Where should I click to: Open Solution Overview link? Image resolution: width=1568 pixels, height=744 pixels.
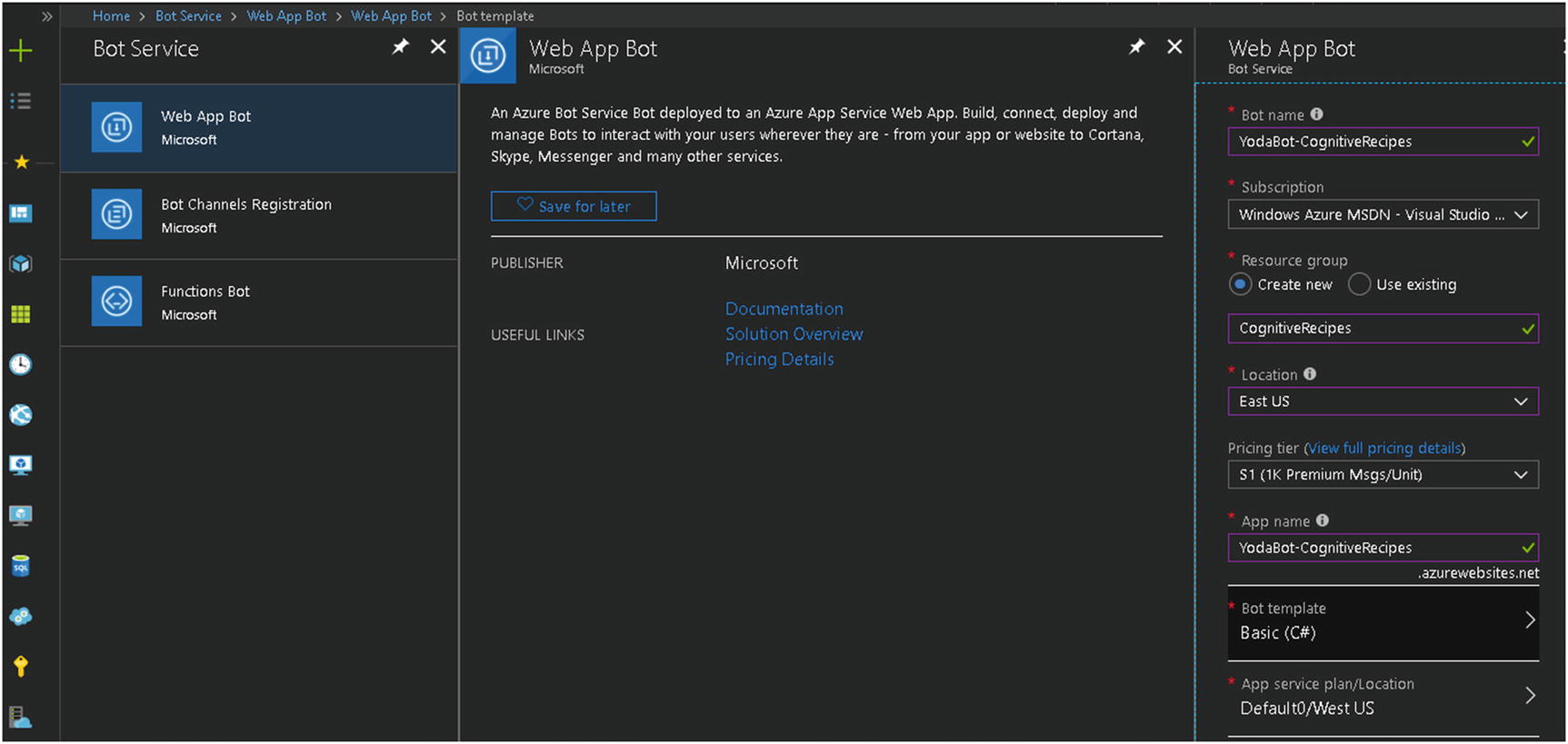click(794, 334)
